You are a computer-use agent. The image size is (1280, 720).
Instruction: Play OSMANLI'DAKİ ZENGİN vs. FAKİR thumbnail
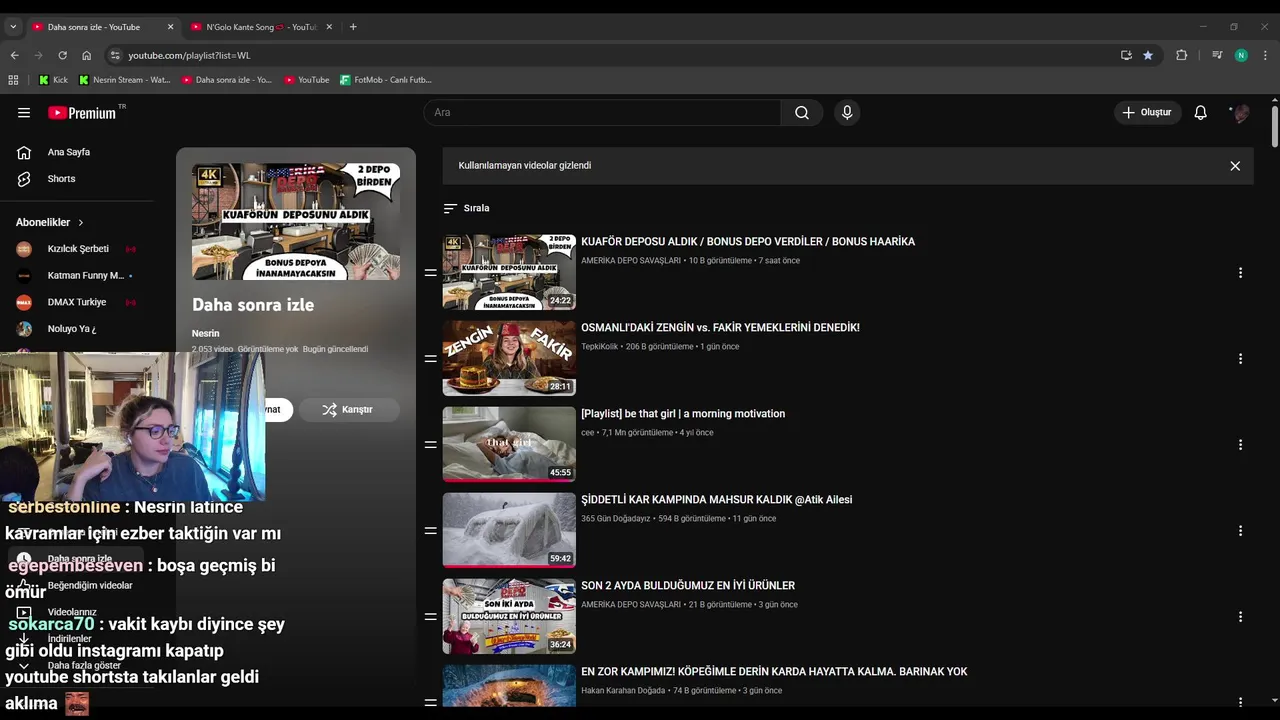pos(509,358)
